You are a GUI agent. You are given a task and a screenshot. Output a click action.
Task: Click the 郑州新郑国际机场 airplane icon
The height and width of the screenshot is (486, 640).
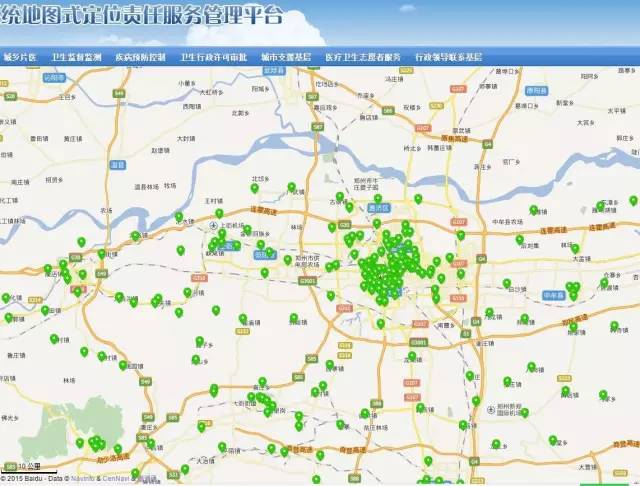point(491,410)
